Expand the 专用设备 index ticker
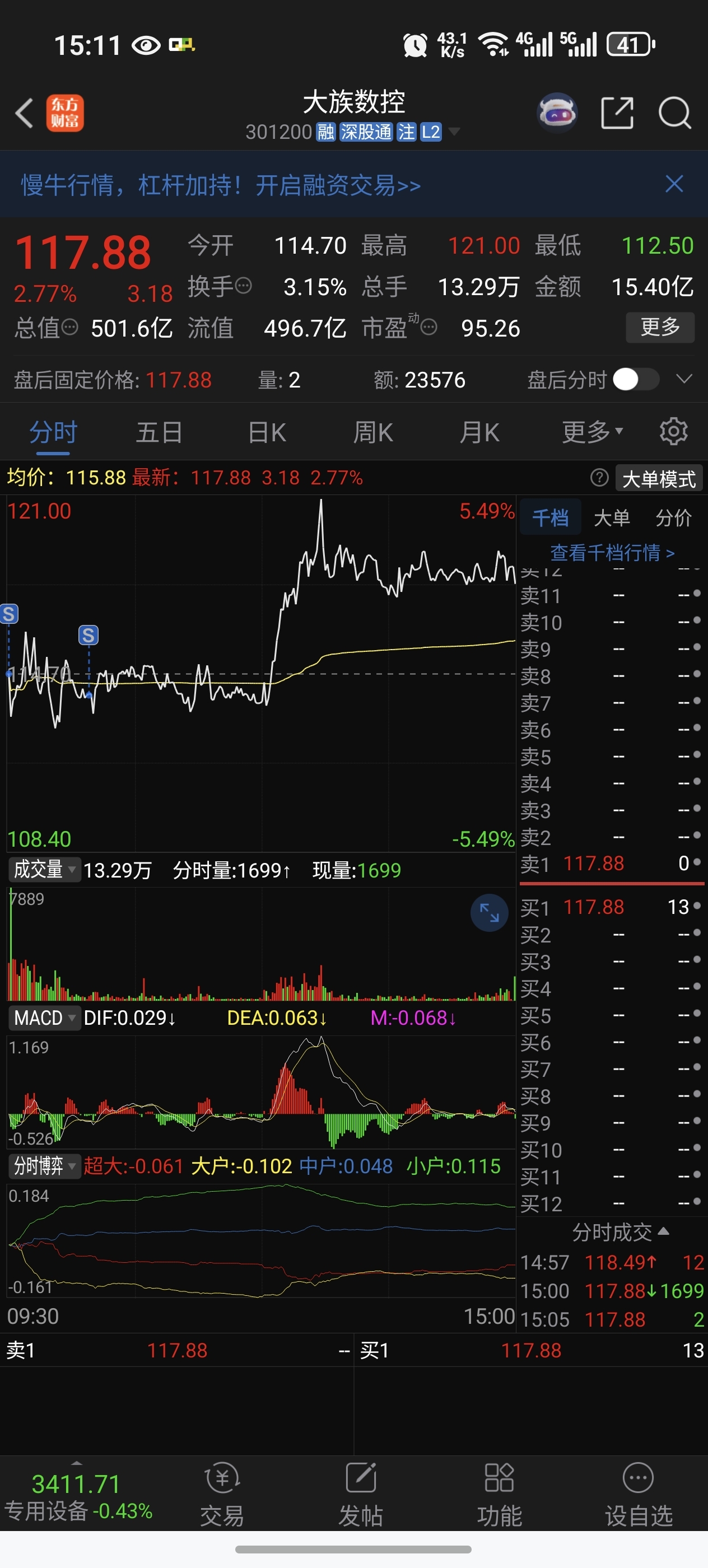The width and height of the screenshot is (708, 1568). [x=77, y=1494]
